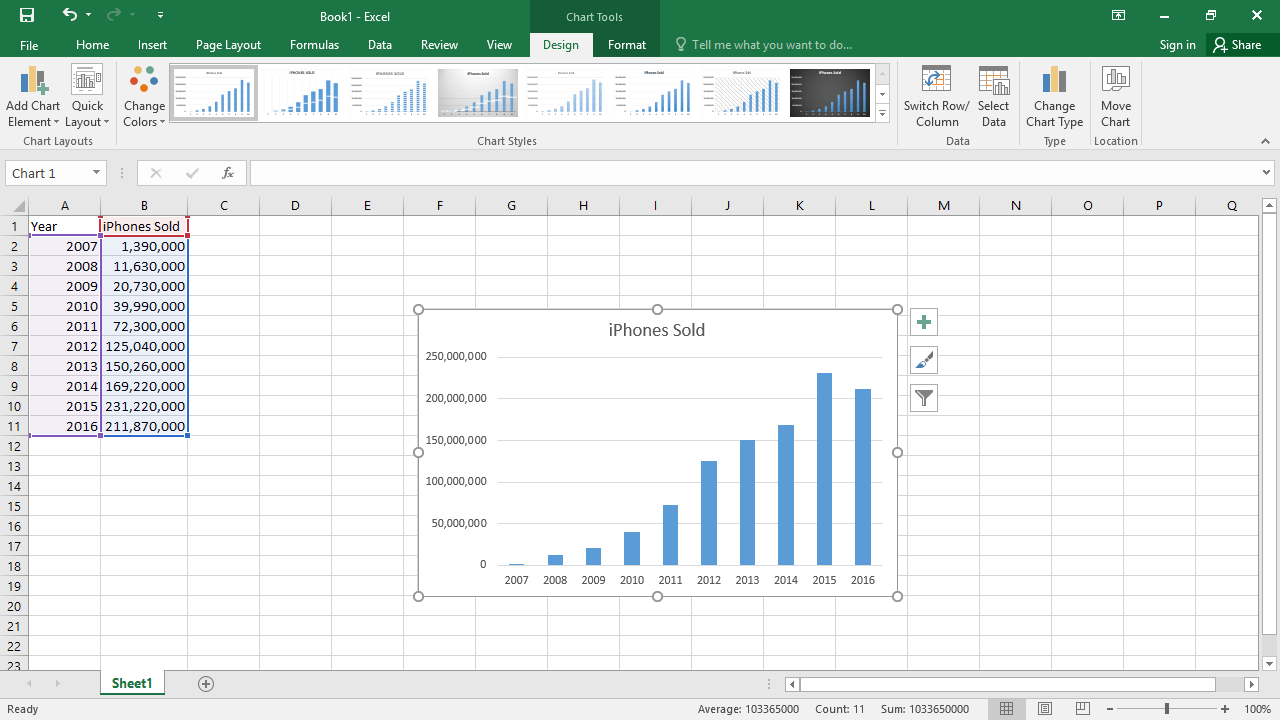Open the File tab
This screenshot has height=720, width=1280.
click(x=29, y=45)
